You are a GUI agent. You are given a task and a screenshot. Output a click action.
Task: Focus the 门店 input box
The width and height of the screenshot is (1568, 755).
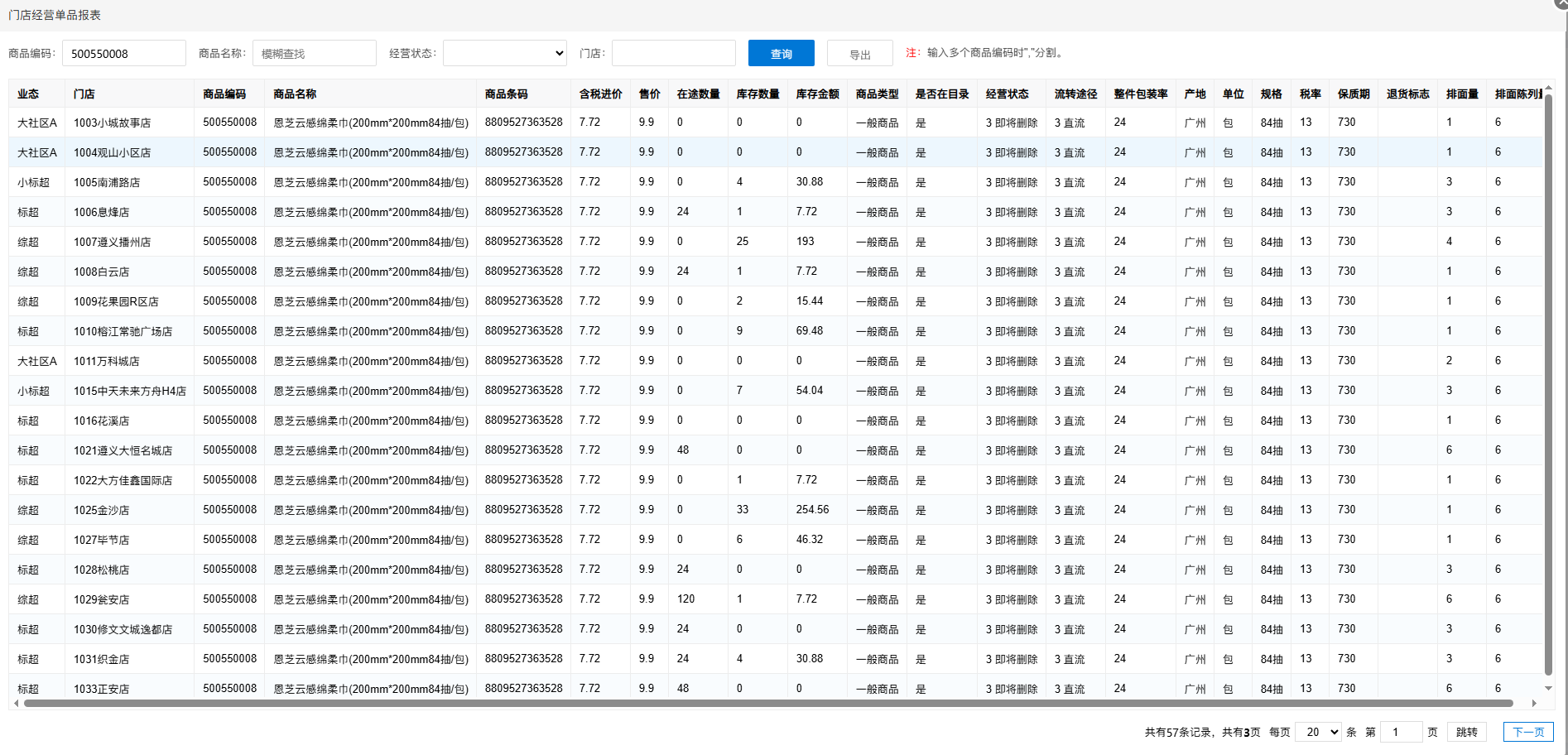673,53
